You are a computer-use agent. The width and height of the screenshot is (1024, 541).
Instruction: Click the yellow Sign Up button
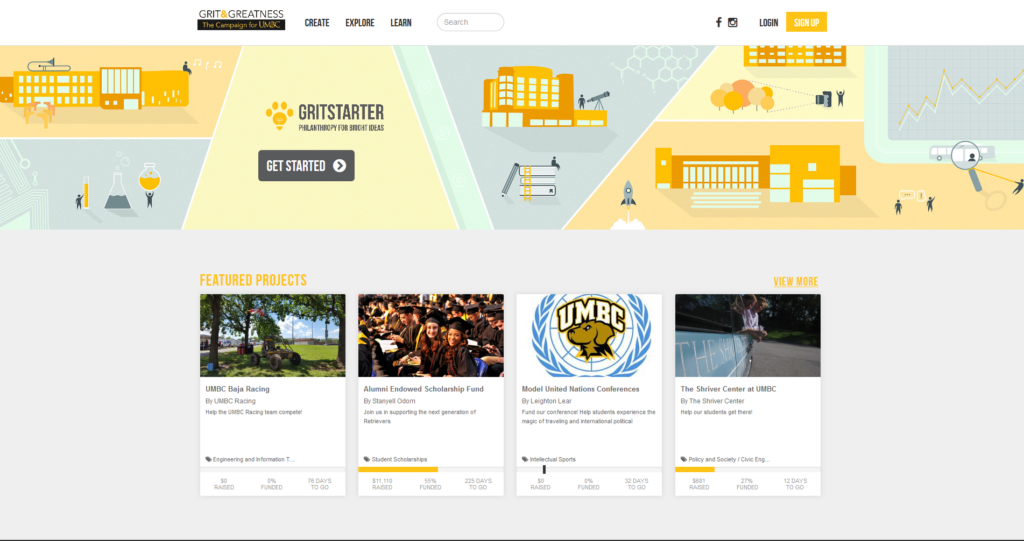click(807, 22)
